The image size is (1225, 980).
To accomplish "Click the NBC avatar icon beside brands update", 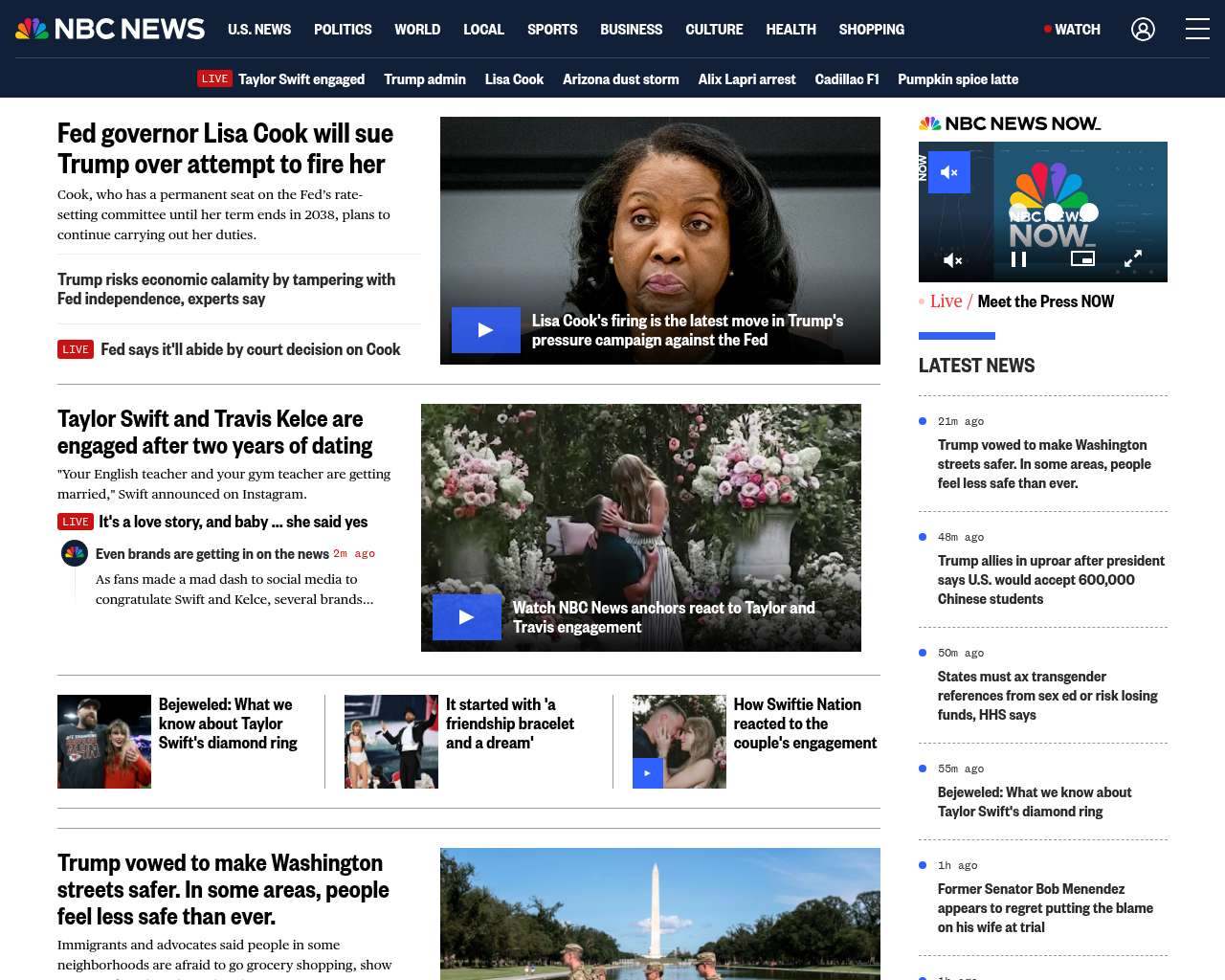I will pos(75,553).
